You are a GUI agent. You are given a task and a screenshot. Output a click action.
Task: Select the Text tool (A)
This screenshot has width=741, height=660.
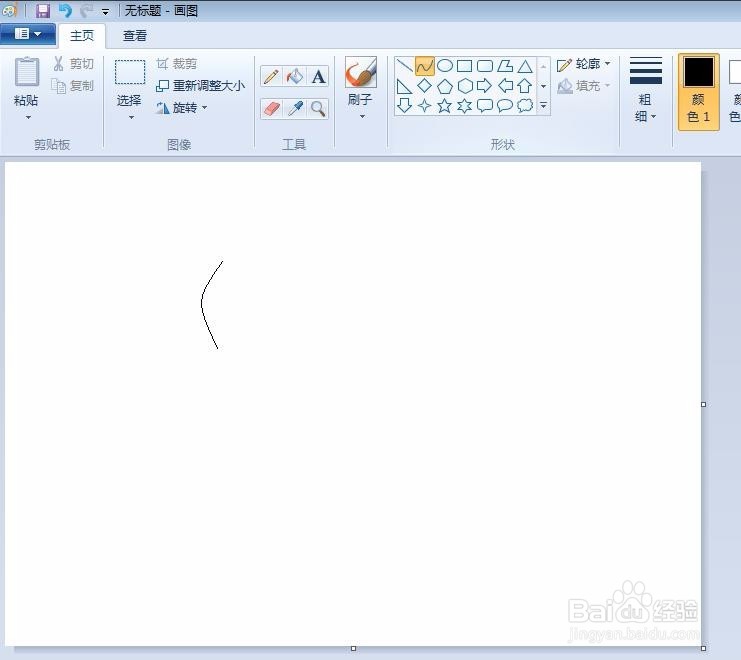(319, 76)
